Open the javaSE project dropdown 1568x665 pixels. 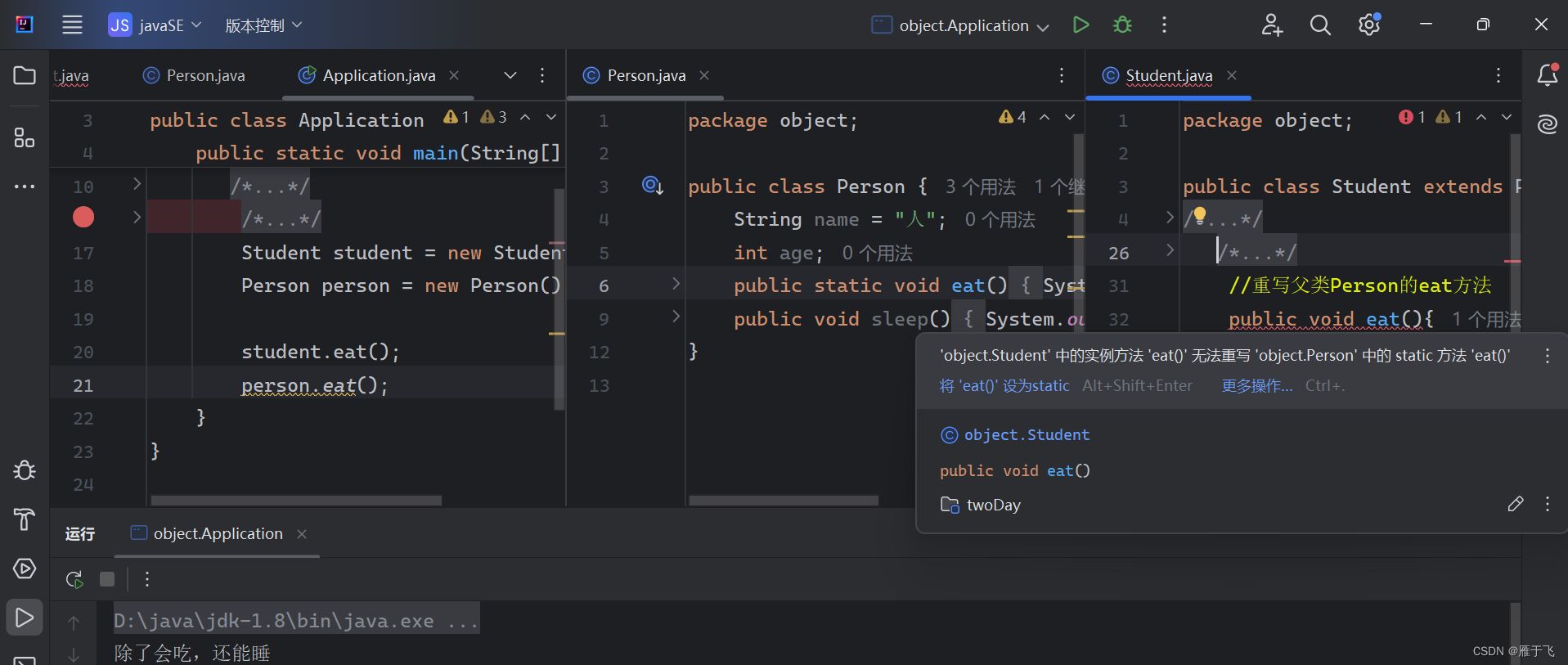click(155, 25)
